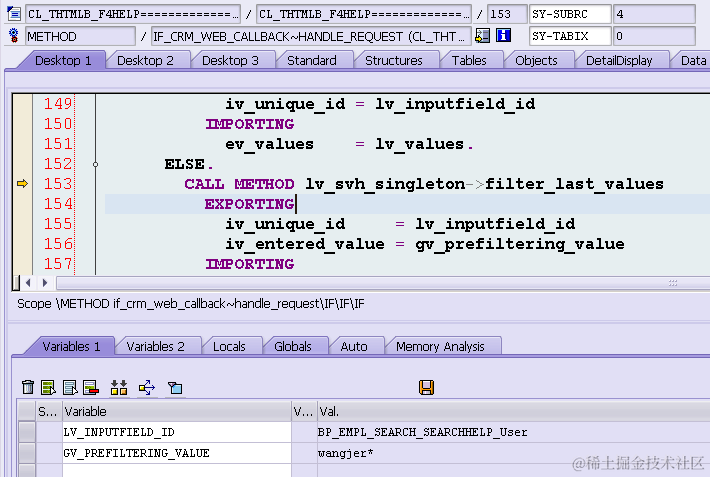Screen dimensions: 710x477
Task: Click the orange floppy disk save icon
Action: 427,387
